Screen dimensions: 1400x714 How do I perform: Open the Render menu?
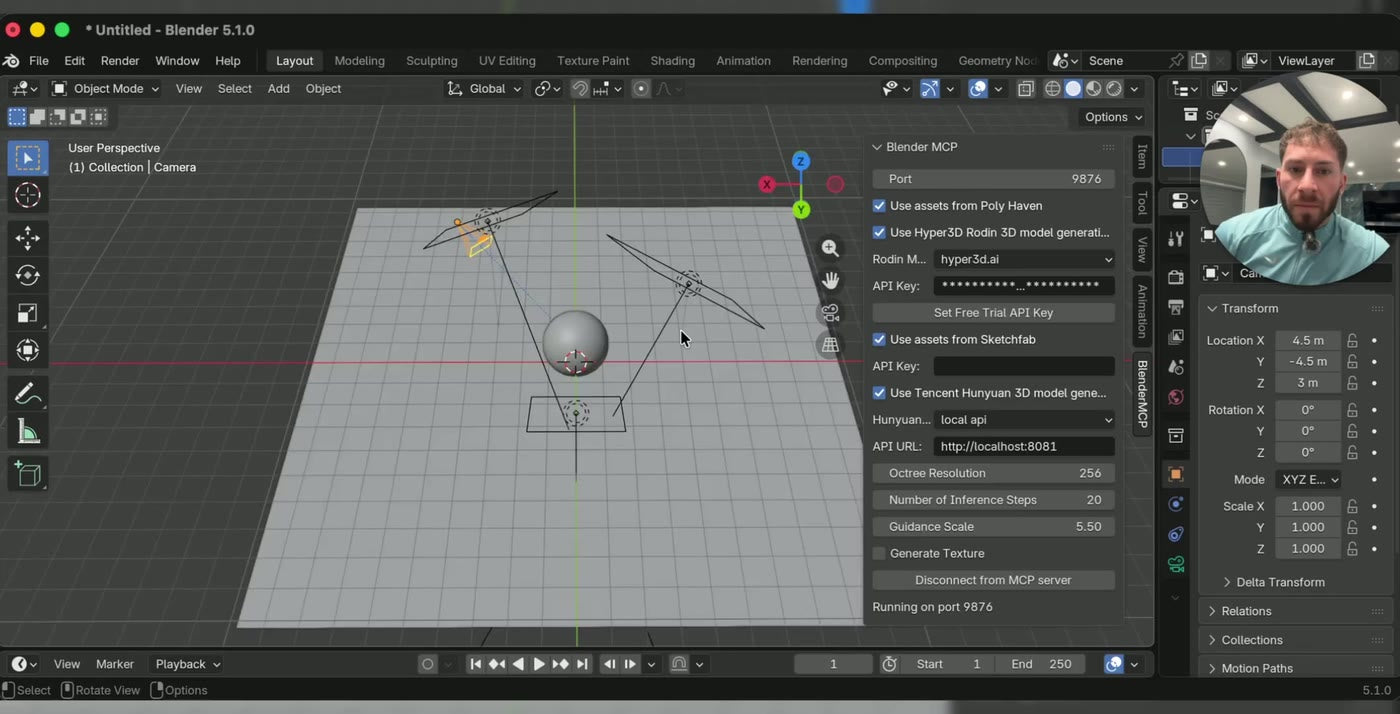(120, 61)
